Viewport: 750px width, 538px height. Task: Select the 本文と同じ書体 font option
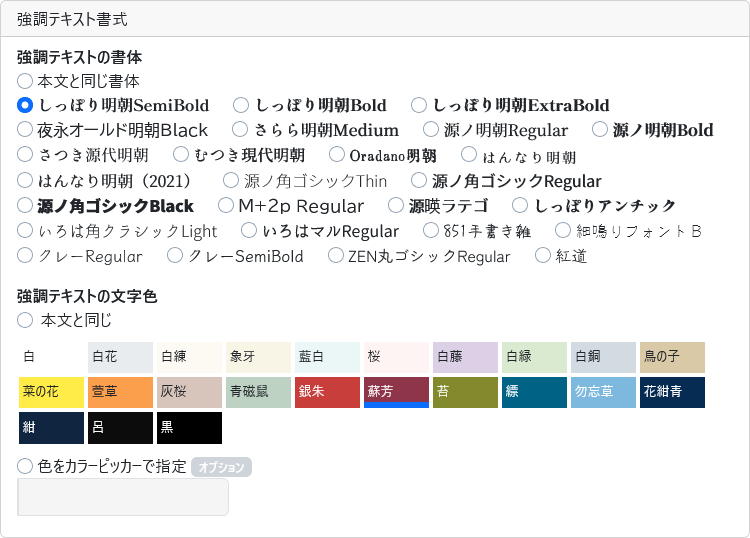26,81
